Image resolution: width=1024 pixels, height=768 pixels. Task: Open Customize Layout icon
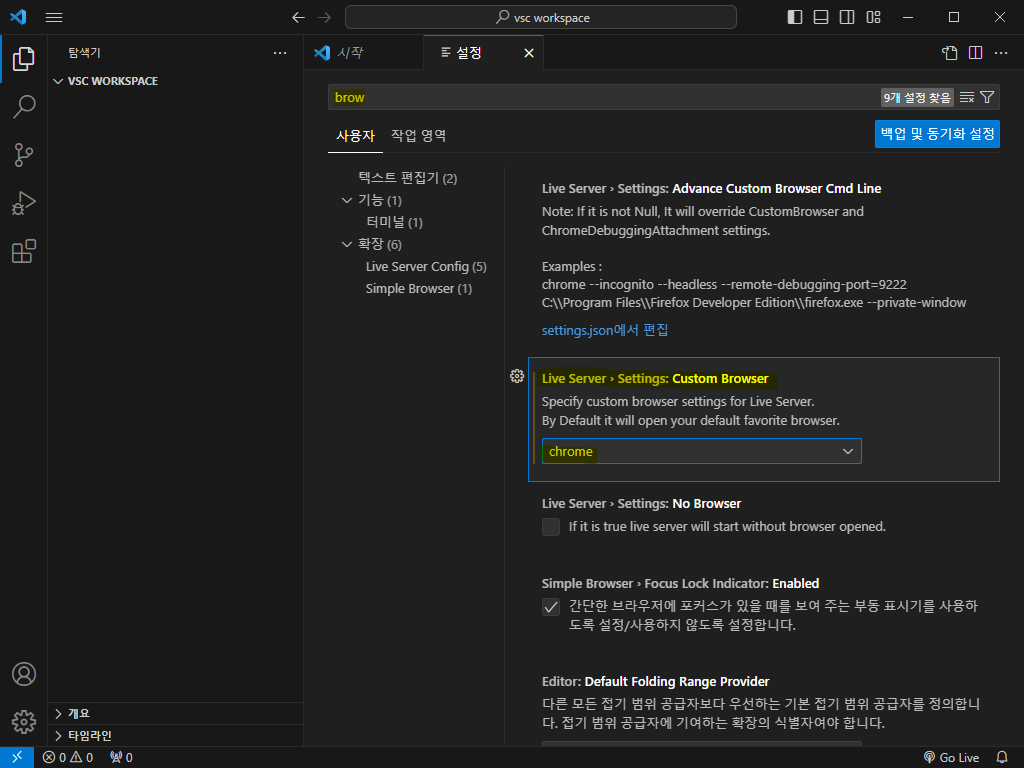point(873,18)
